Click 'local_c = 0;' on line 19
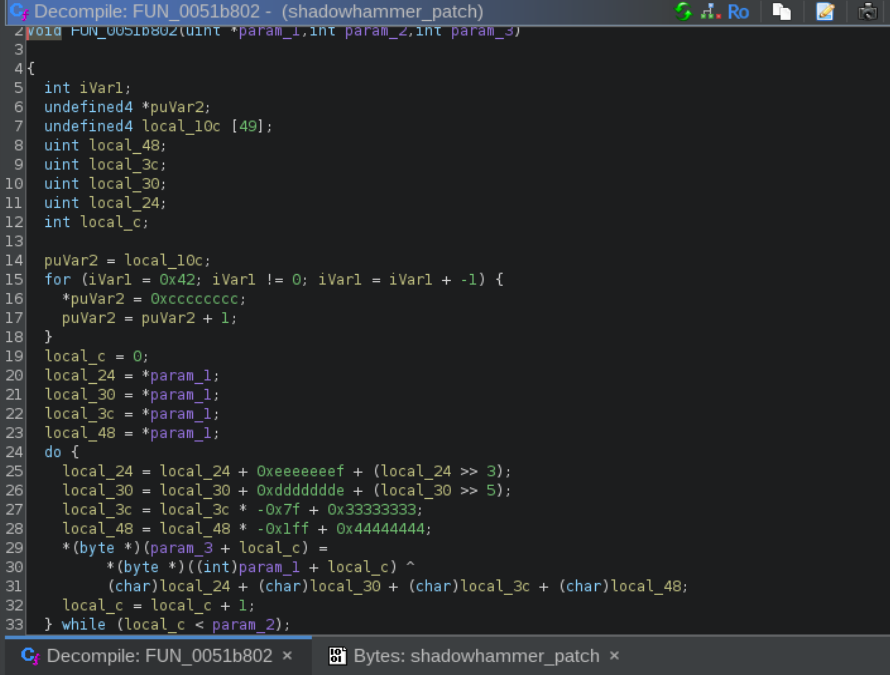Screen dimensions: 890x675 point(96,357)
